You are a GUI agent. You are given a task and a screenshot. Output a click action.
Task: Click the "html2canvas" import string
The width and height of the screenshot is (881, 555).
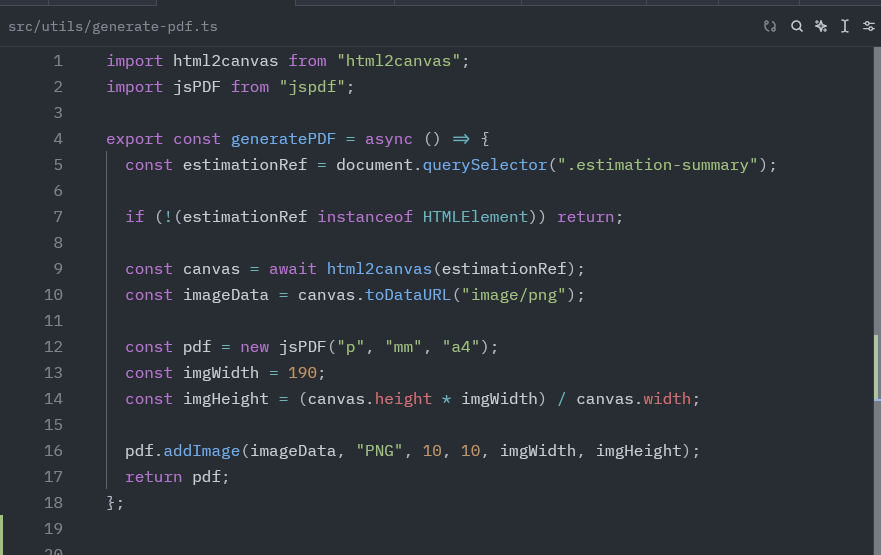(x=398, y=61)
